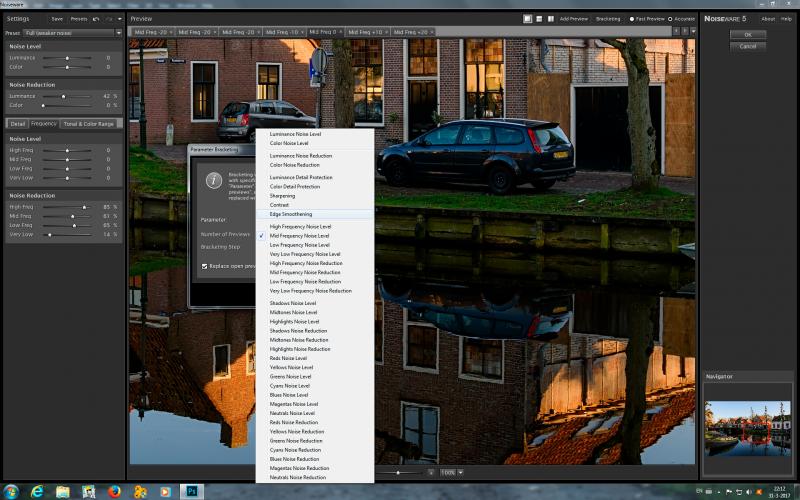Click the redo arrow in Settings
Screen dimensions: 800x500
[109, 19]
